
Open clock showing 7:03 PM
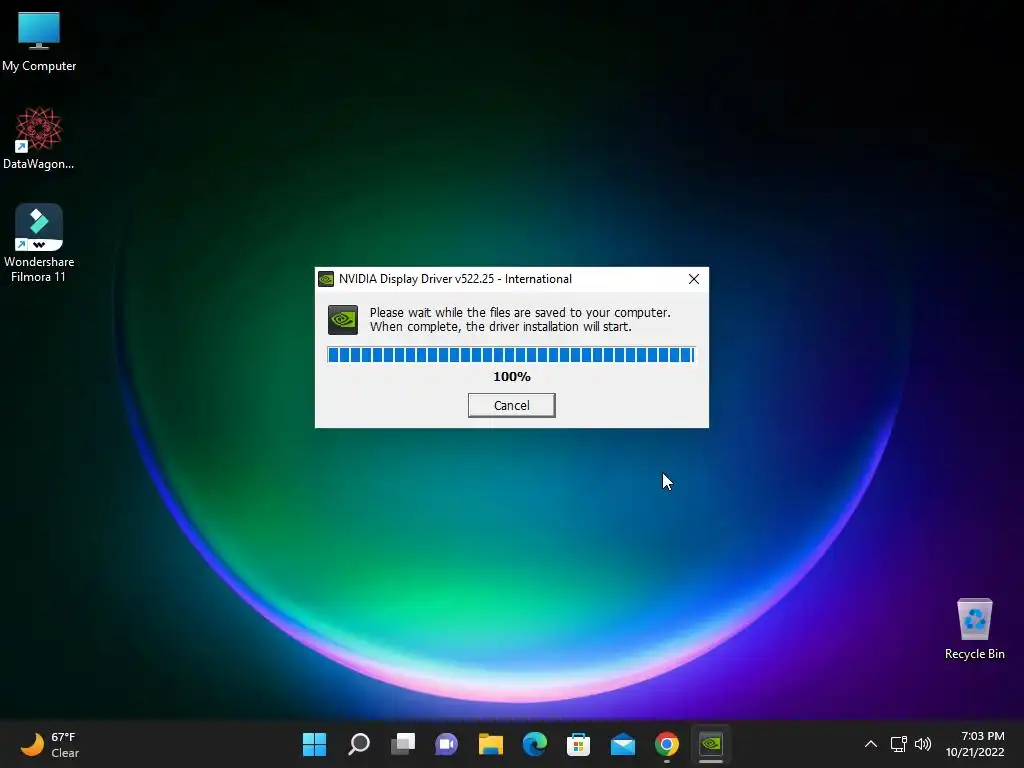click(x=975, y=744)
